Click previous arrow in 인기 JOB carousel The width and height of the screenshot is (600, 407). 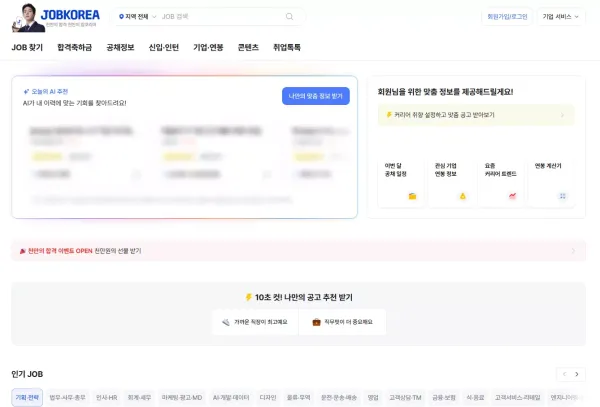click(564, 374)
